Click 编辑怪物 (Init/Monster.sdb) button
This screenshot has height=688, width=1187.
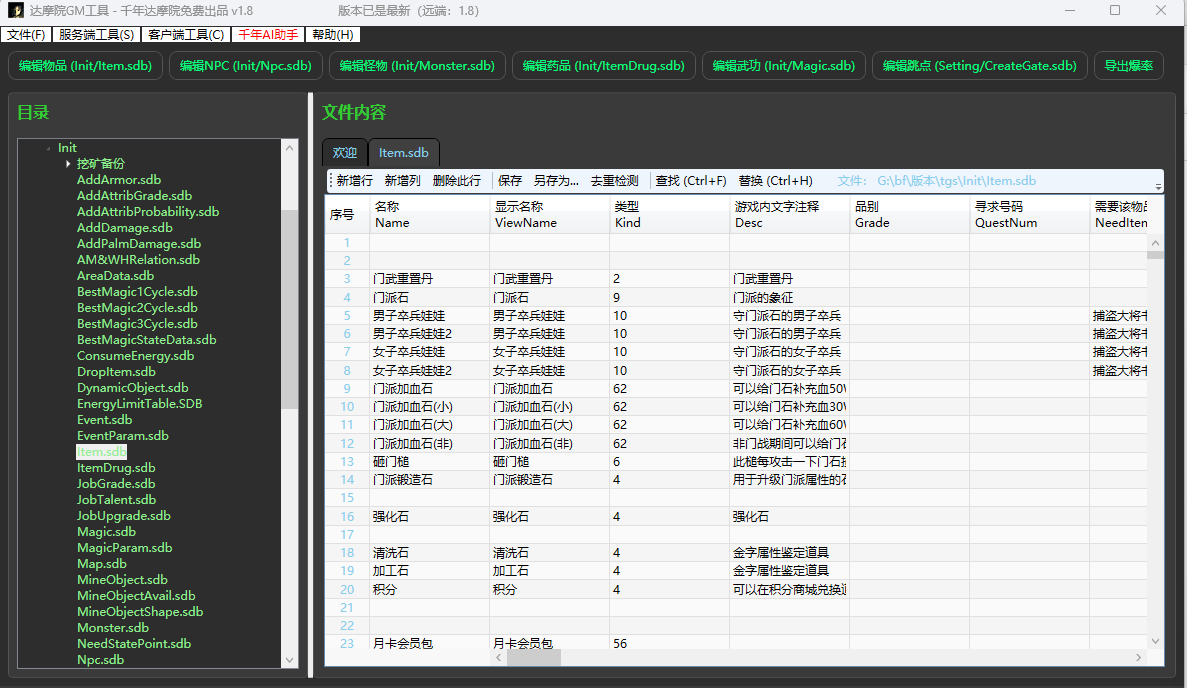coord(416,66)
